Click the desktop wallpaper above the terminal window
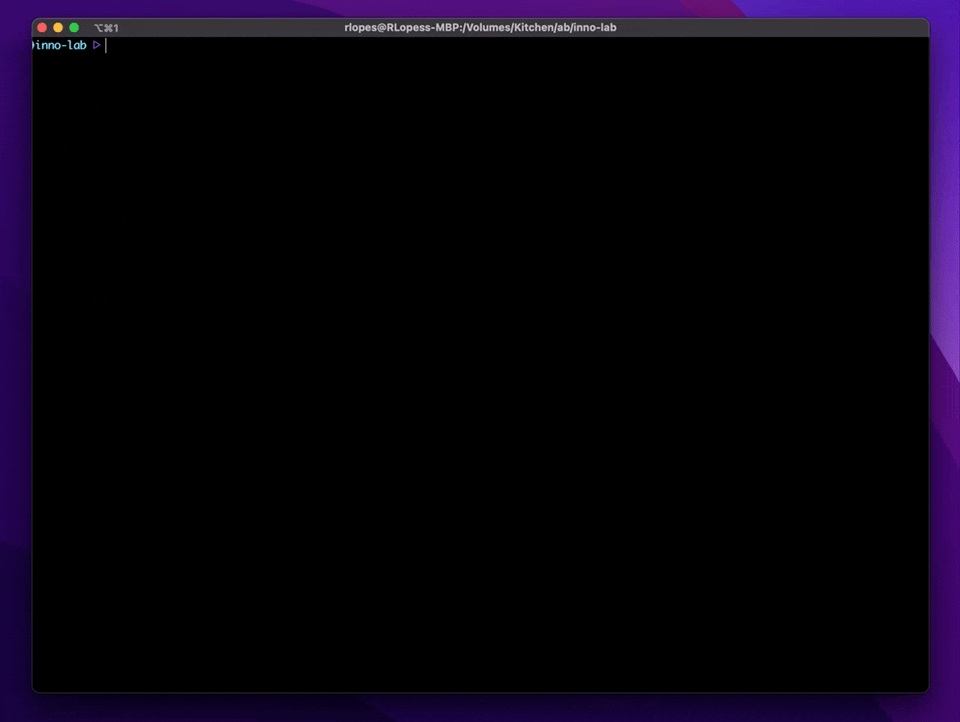Viewport: 960px width, 722px height. point(480,8)
